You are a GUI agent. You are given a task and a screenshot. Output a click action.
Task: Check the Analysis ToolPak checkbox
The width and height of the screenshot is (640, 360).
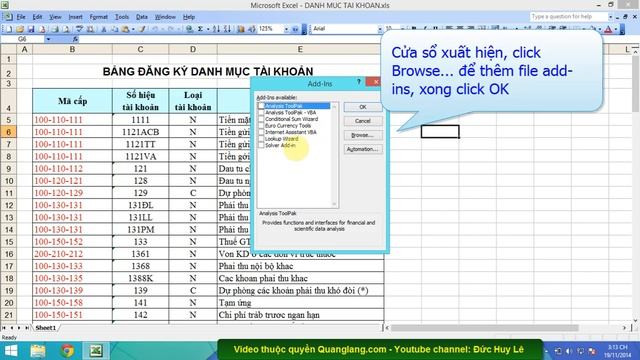pos(261,106)
